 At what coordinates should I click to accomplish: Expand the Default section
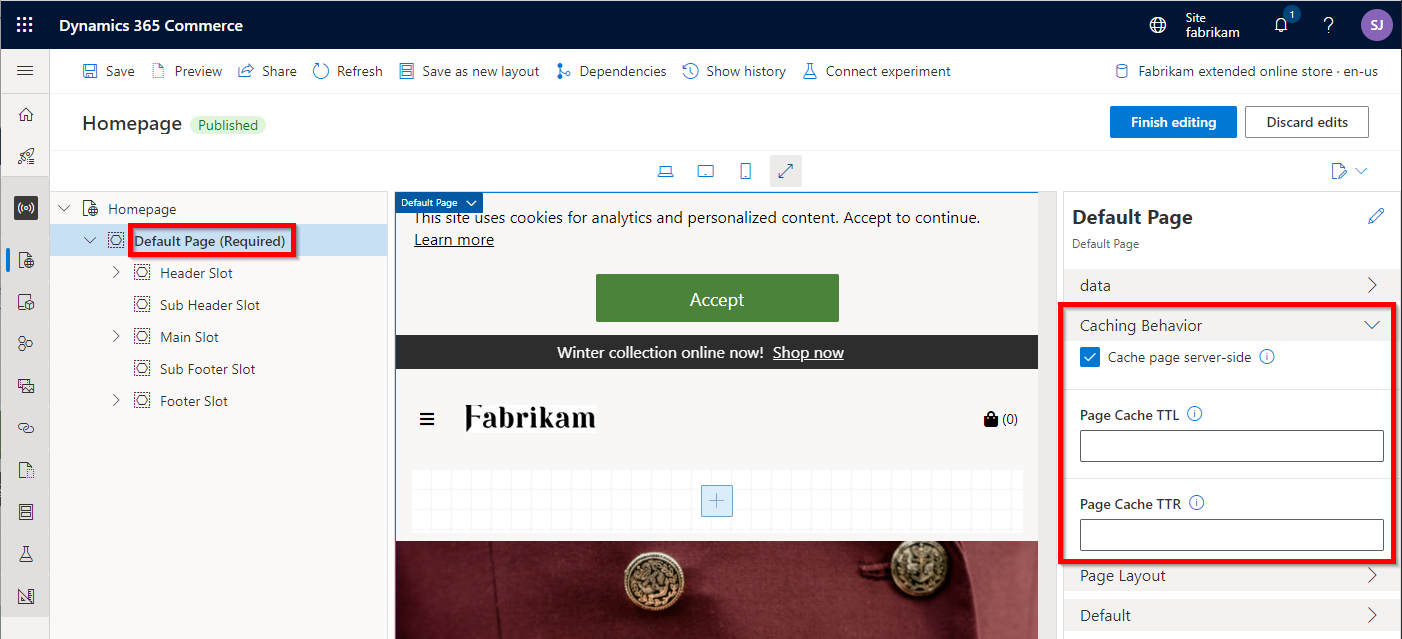point(1230,615)
